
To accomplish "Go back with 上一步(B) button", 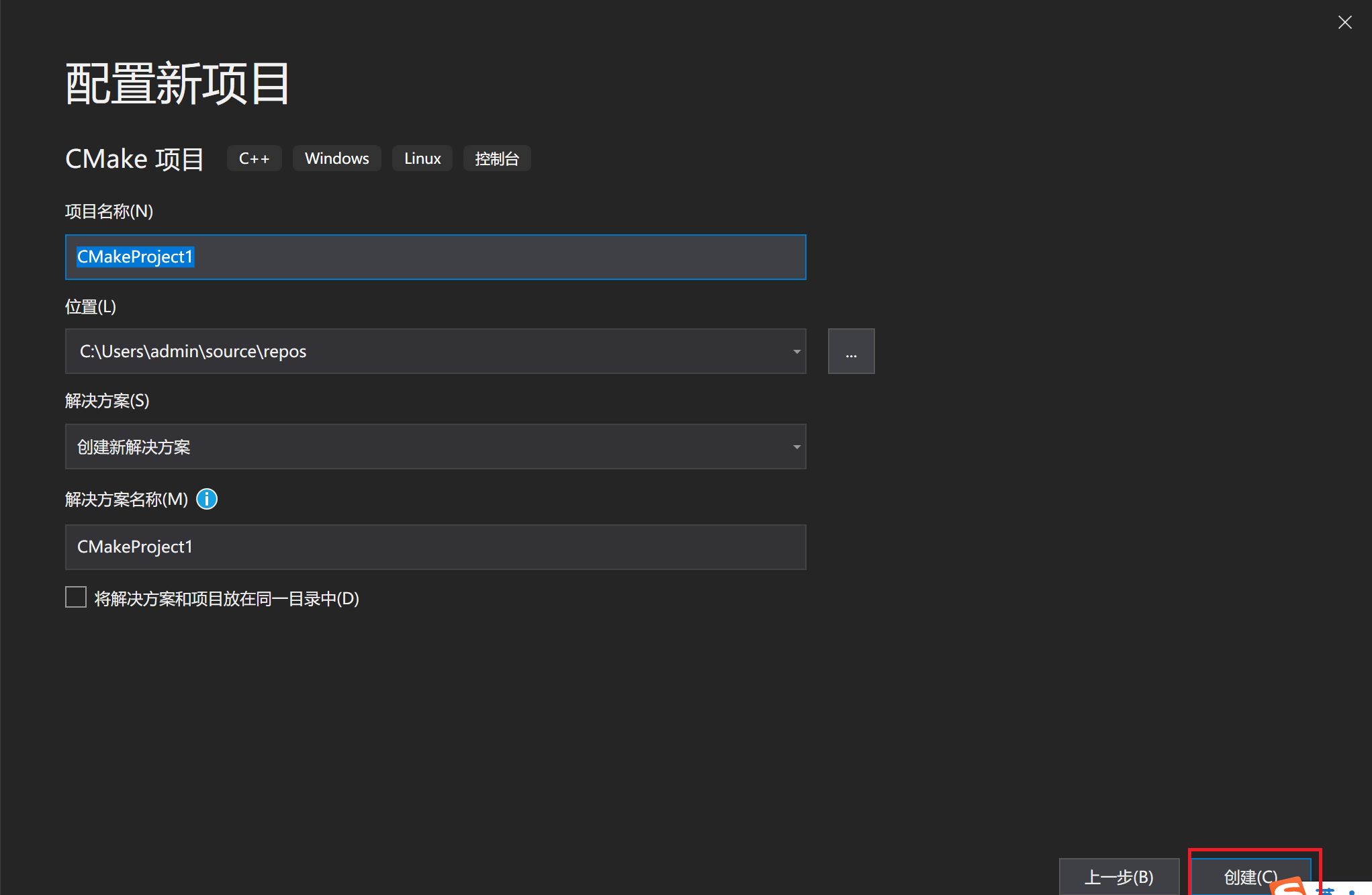I will pos(1119,877).
